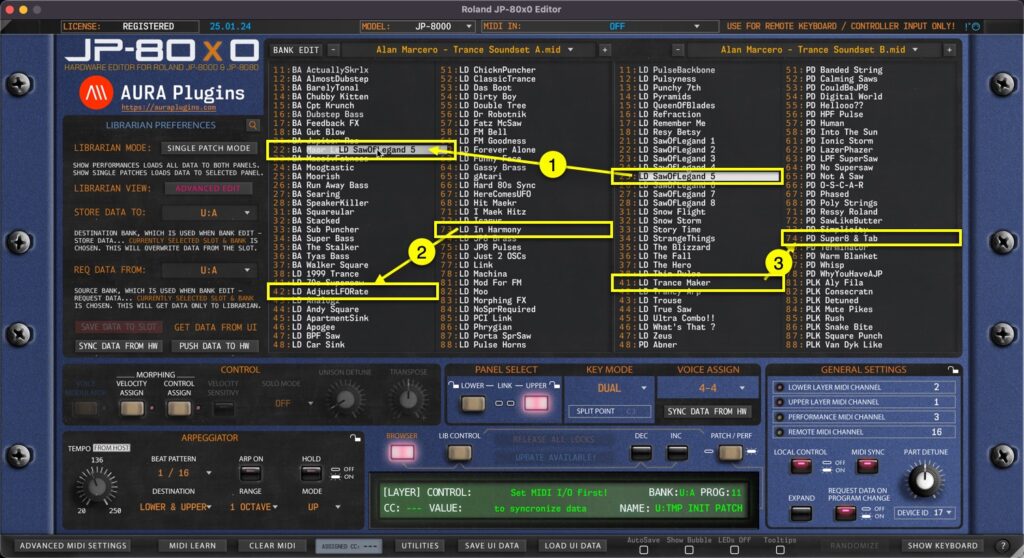Open the auraplugins.com link
This screenshot has width=1024, height=558.
168,107
